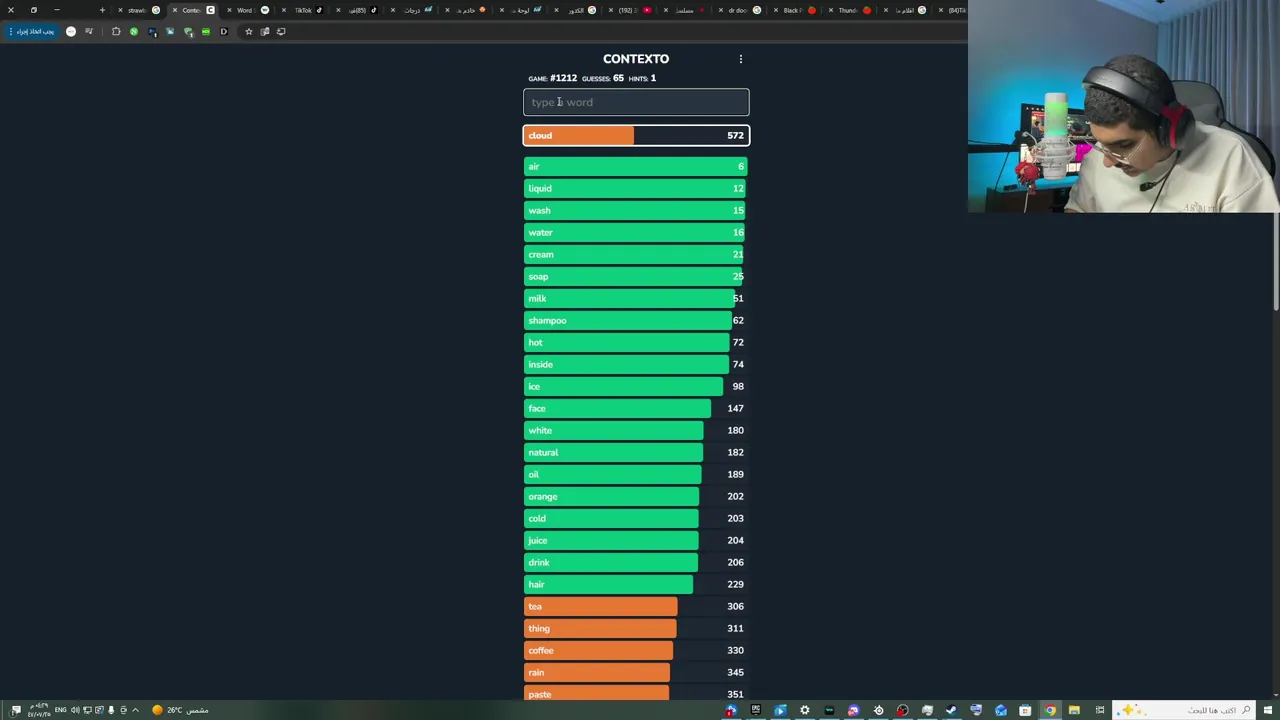Image resolution: width=1280 pixels, height=720 pixels.
Task: Switch to the Word browser tab
Action: (x=248, y=10)
